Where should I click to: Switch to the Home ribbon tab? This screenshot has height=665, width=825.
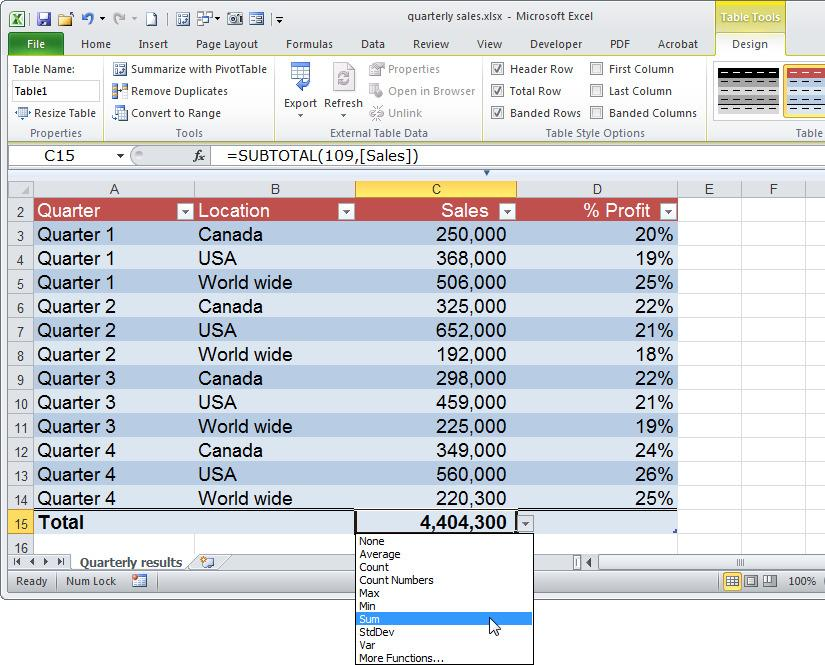(96, 44)
